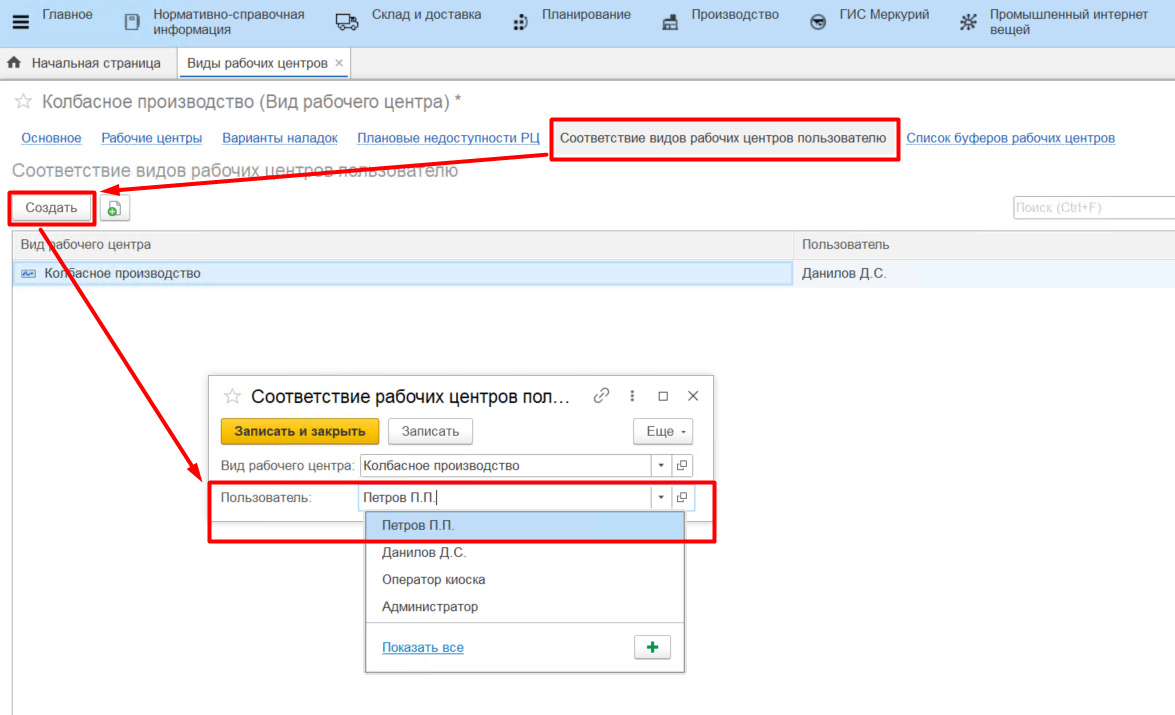This screenshot has height=715, width=1175.
Task: Open the Еще dropdown menu
Action: pyautogui.click(x=662, y=431)
